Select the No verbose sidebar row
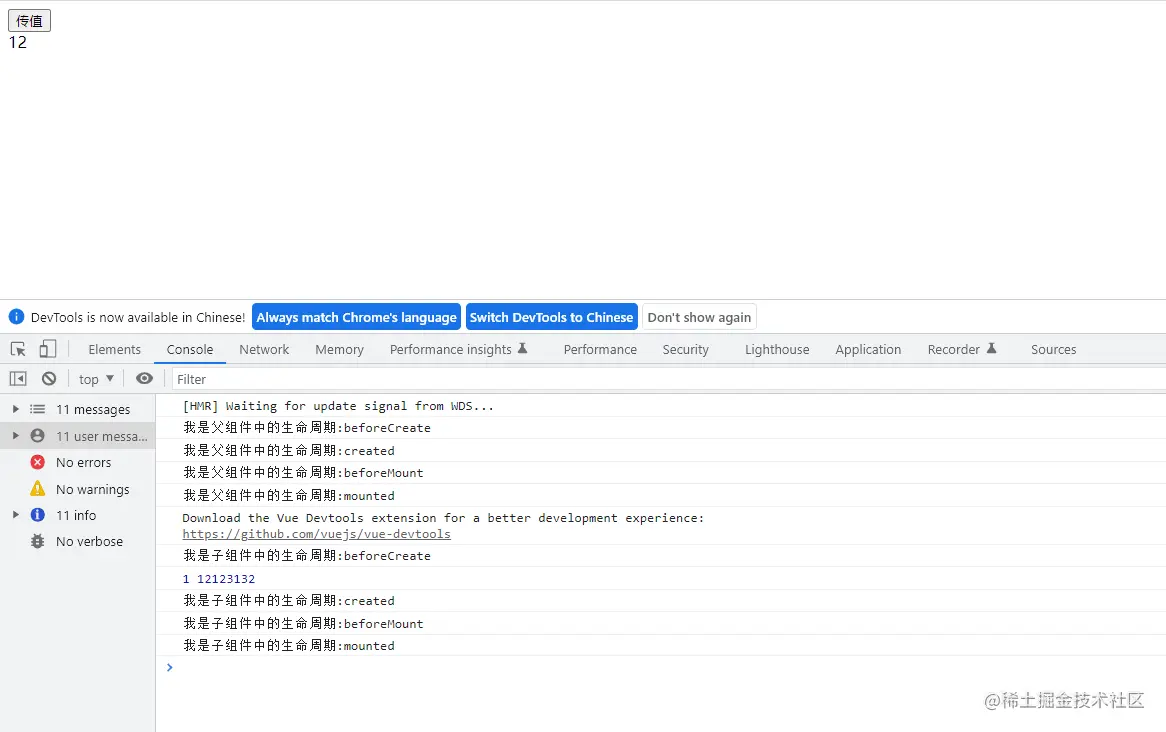The image size is (1166, 732). click(x=77, y=541)
